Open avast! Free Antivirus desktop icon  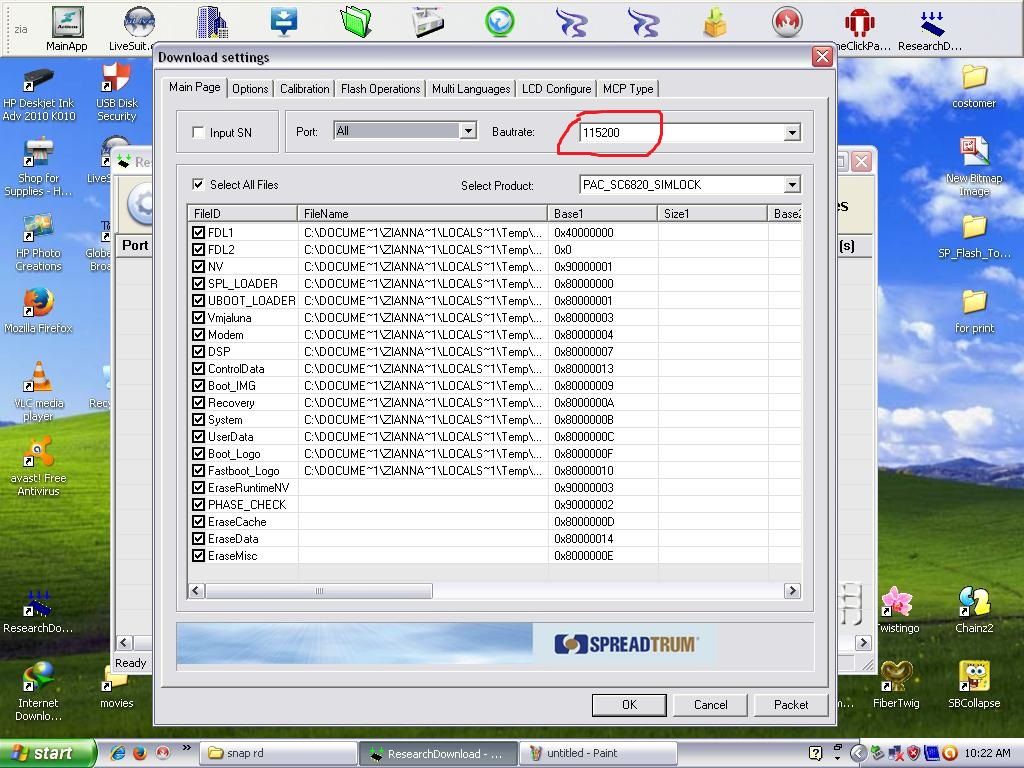click(x=38, y=454)
